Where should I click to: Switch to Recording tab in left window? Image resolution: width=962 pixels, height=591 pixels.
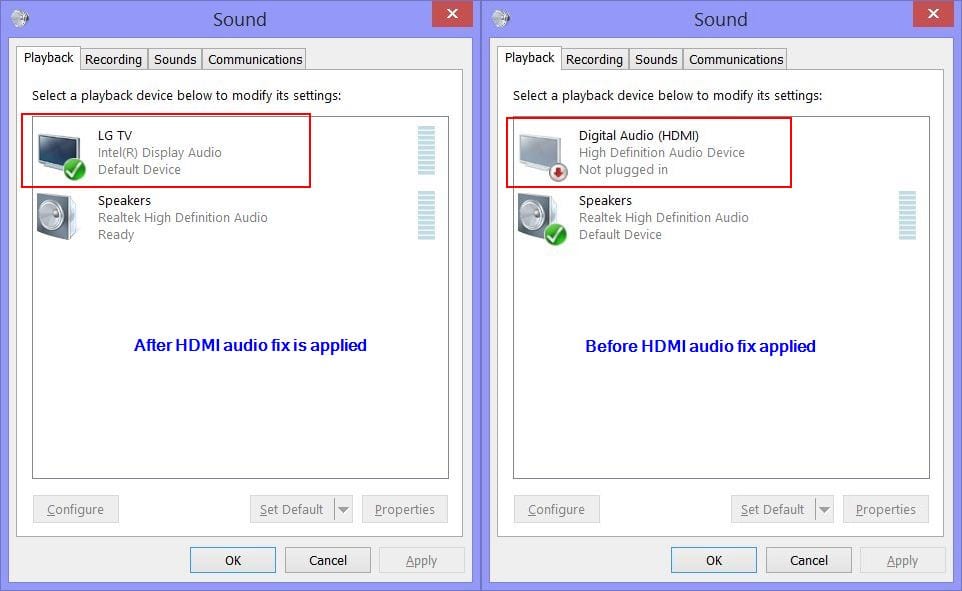click(114, 60)
